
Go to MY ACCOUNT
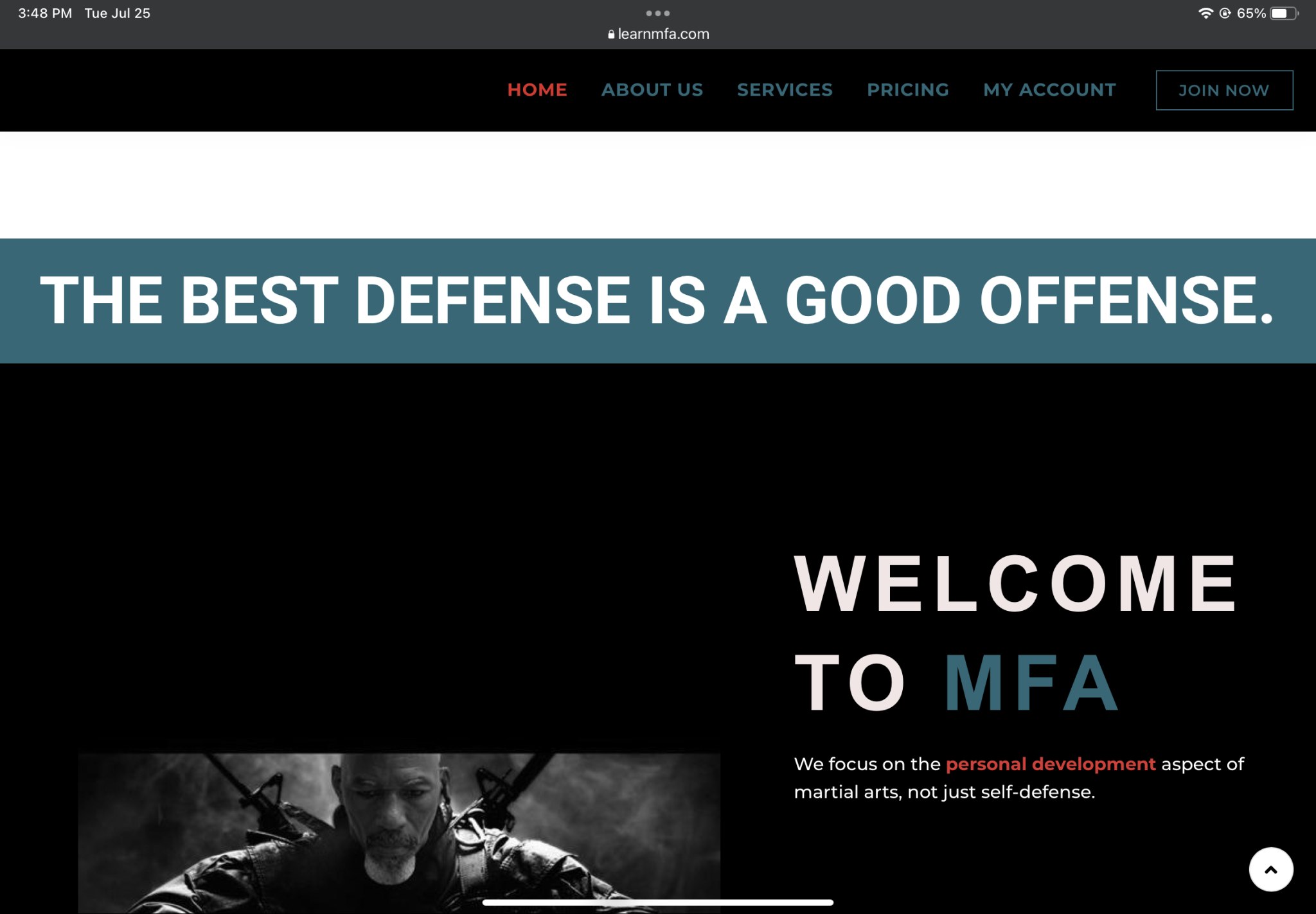coord(1049,90)
